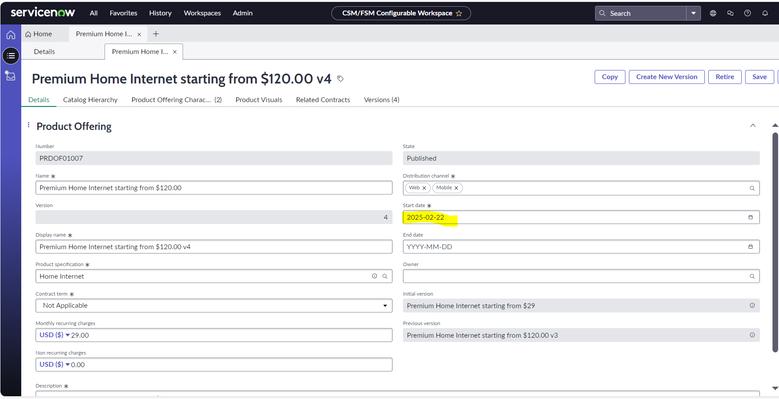Remove the Web distribution channel chip
The height and width of the screenshot is (399, 779).
(x=424, y=188)
